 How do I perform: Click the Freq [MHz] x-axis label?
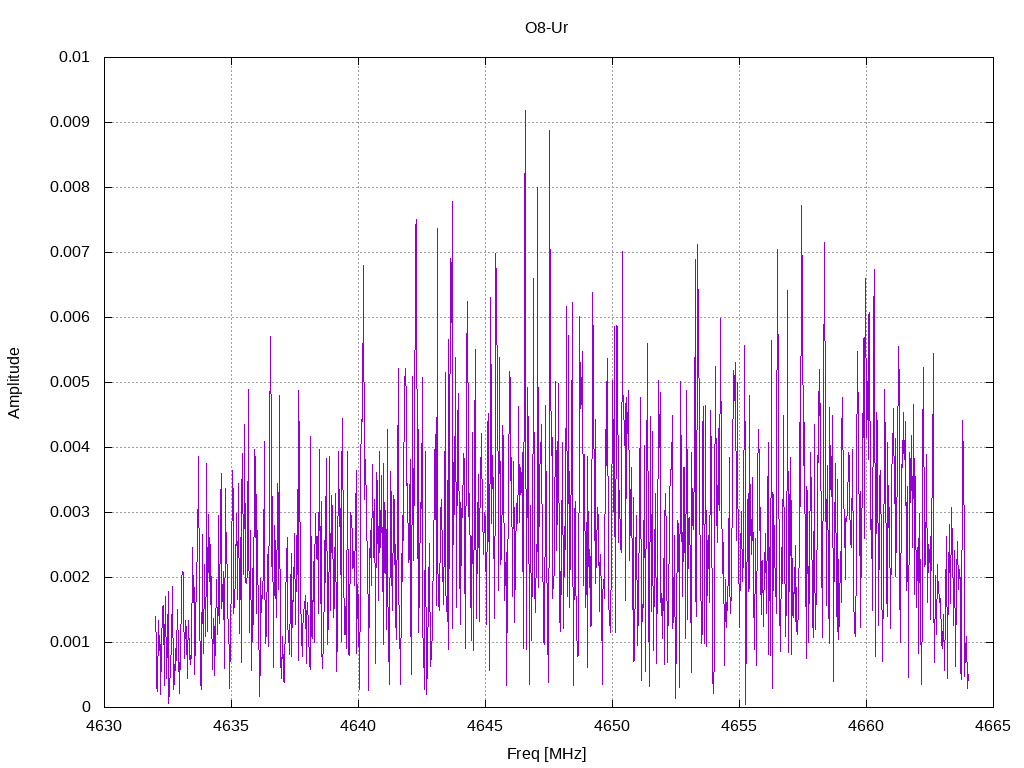[x=547, y=754]
